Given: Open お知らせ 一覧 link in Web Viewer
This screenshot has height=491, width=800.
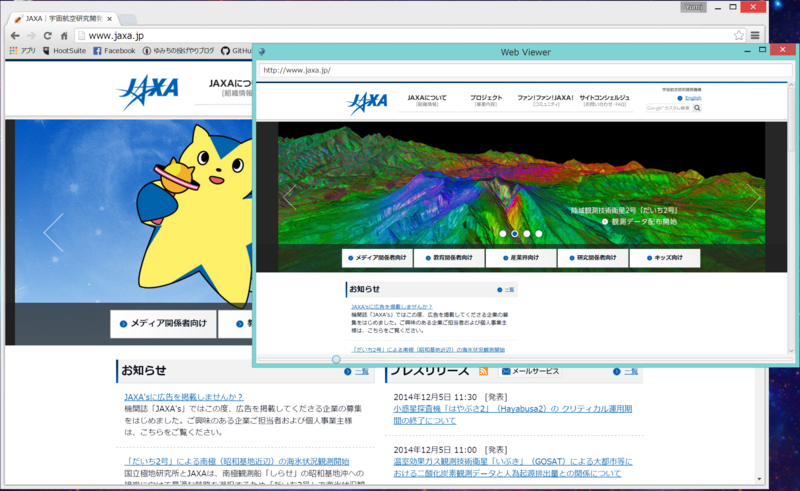Looking at the screenshot, I should pyautogui.click(x=506, y=289).
